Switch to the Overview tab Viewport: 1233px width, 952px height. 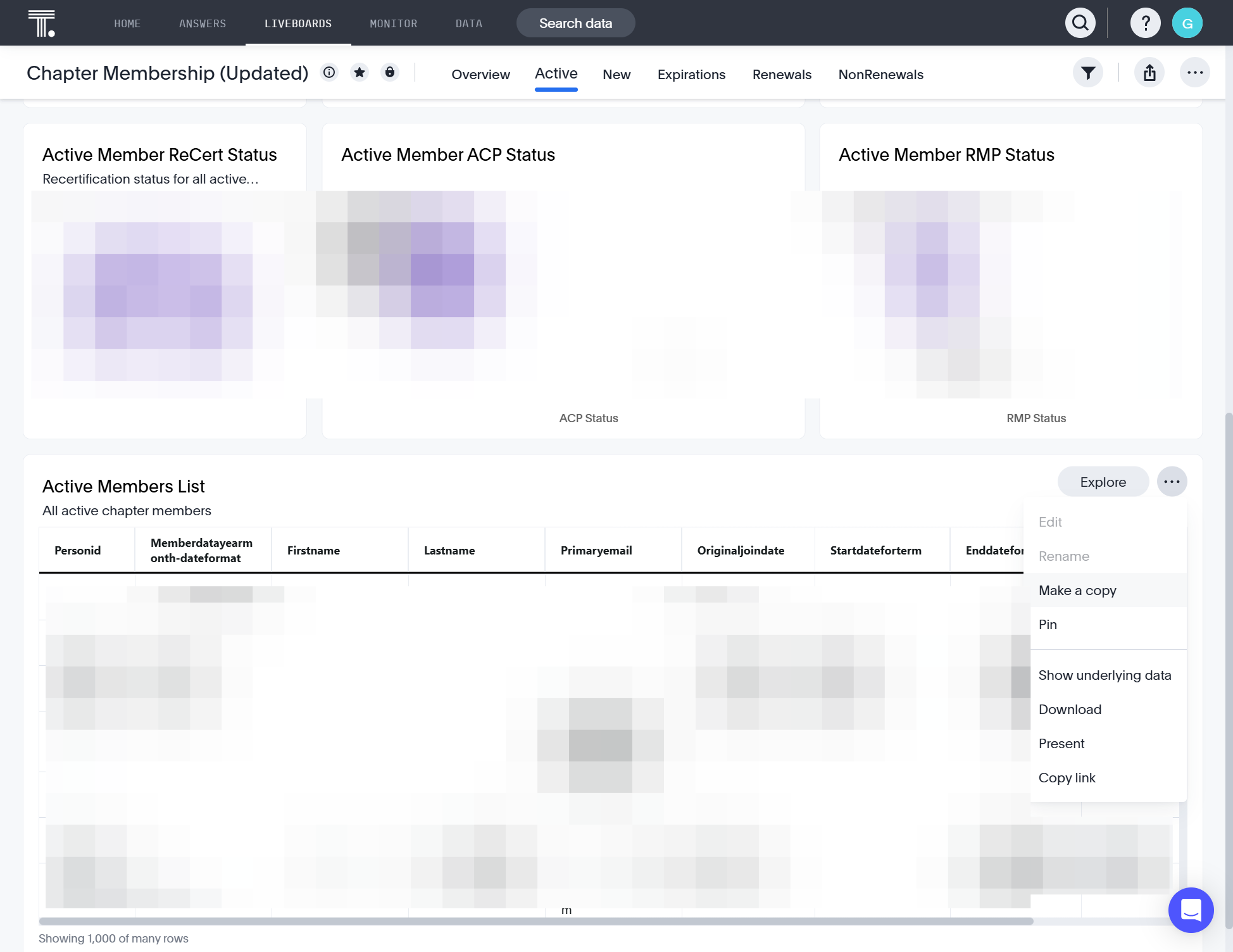(481, 75)
